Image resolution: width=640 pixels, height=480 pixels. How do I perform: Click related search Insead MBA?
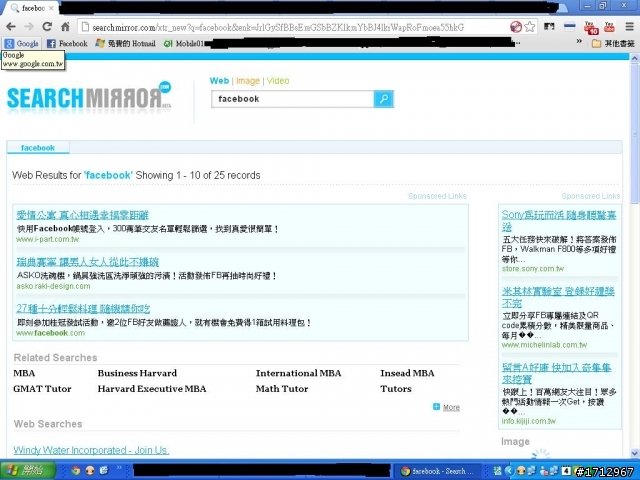pos(407,373)
